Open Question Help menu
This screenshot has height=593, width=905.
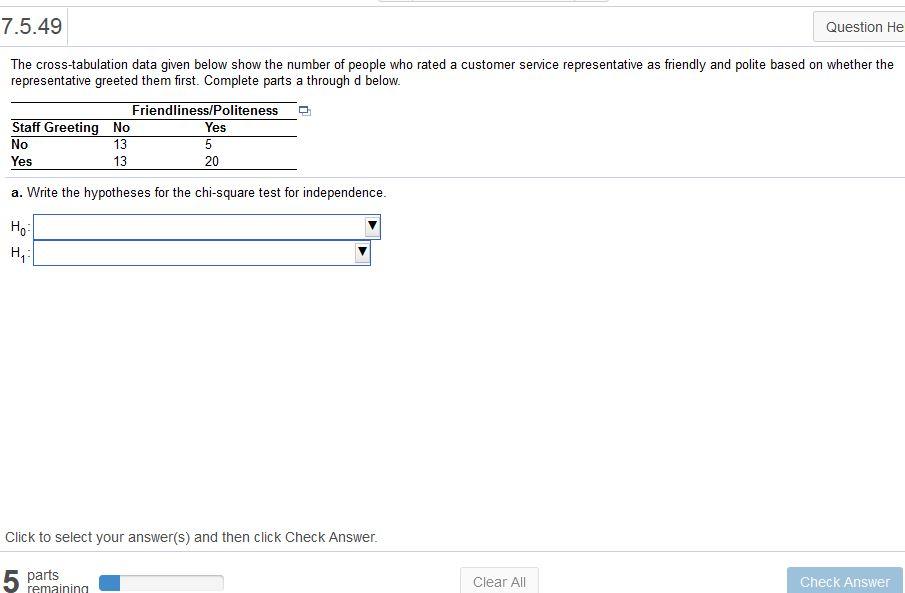(862, 26)
